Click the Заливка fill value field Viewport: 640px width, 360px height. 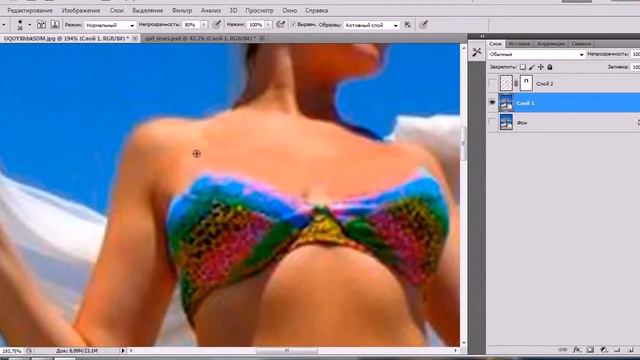(x=636, y=67)
